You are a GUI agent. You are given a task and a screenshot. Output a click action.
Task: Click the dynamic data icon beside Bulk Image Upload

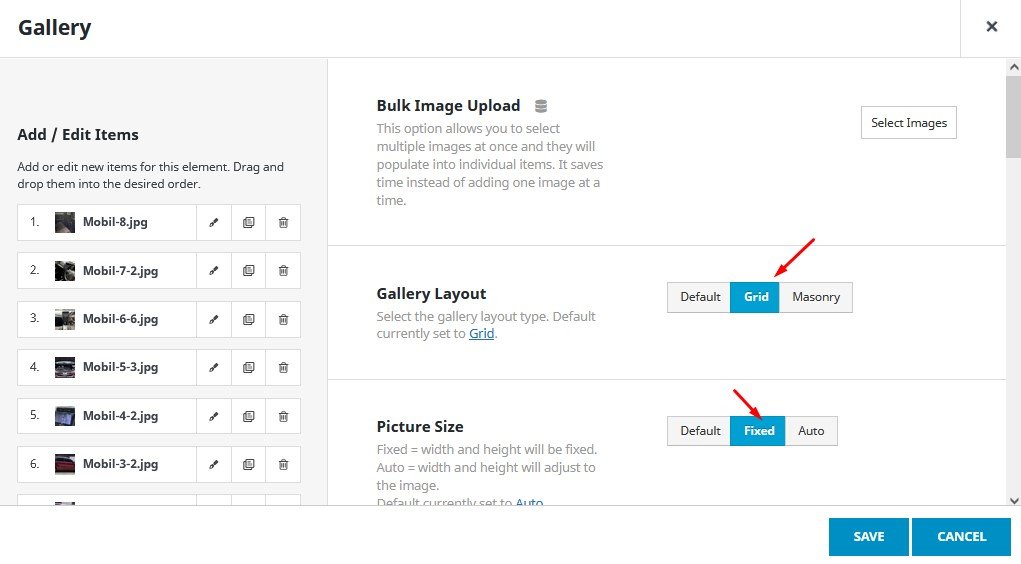[541, 106]
